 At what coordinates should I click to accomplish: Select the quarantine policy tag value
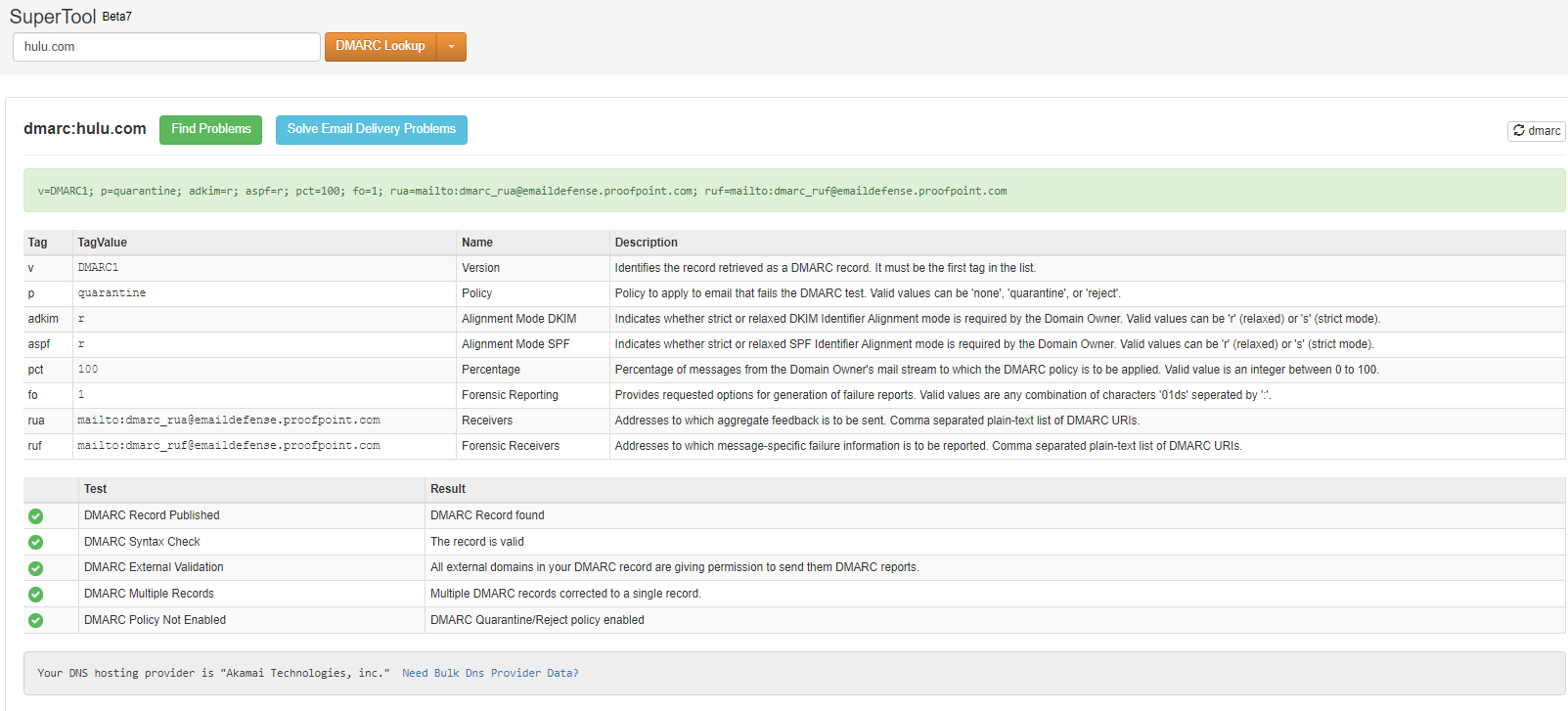point(112,293)
